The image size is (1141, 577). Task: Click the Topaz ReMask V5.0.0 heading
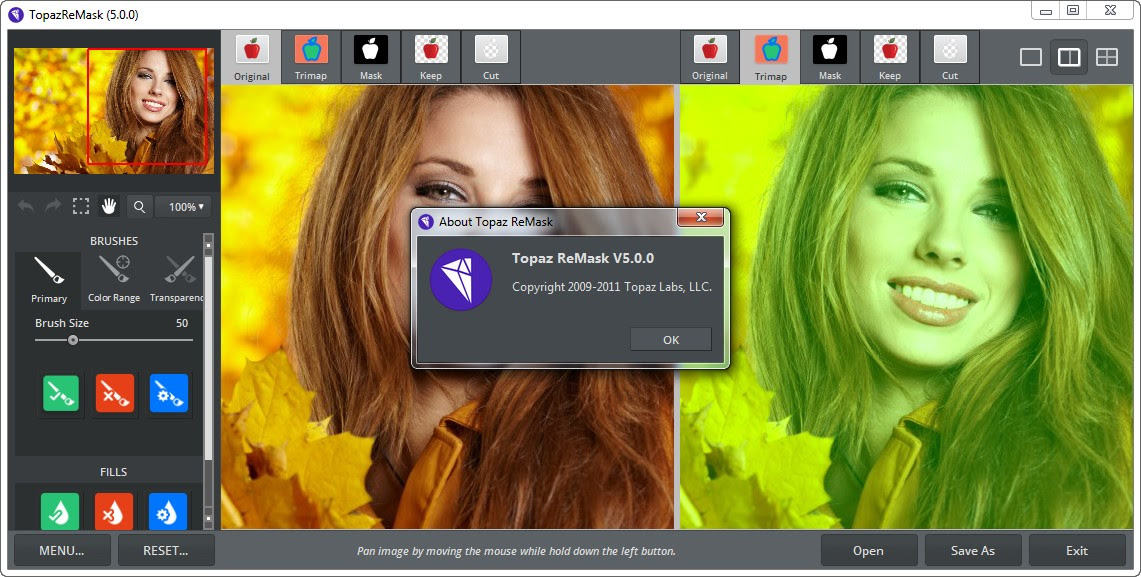pos(583,258)
